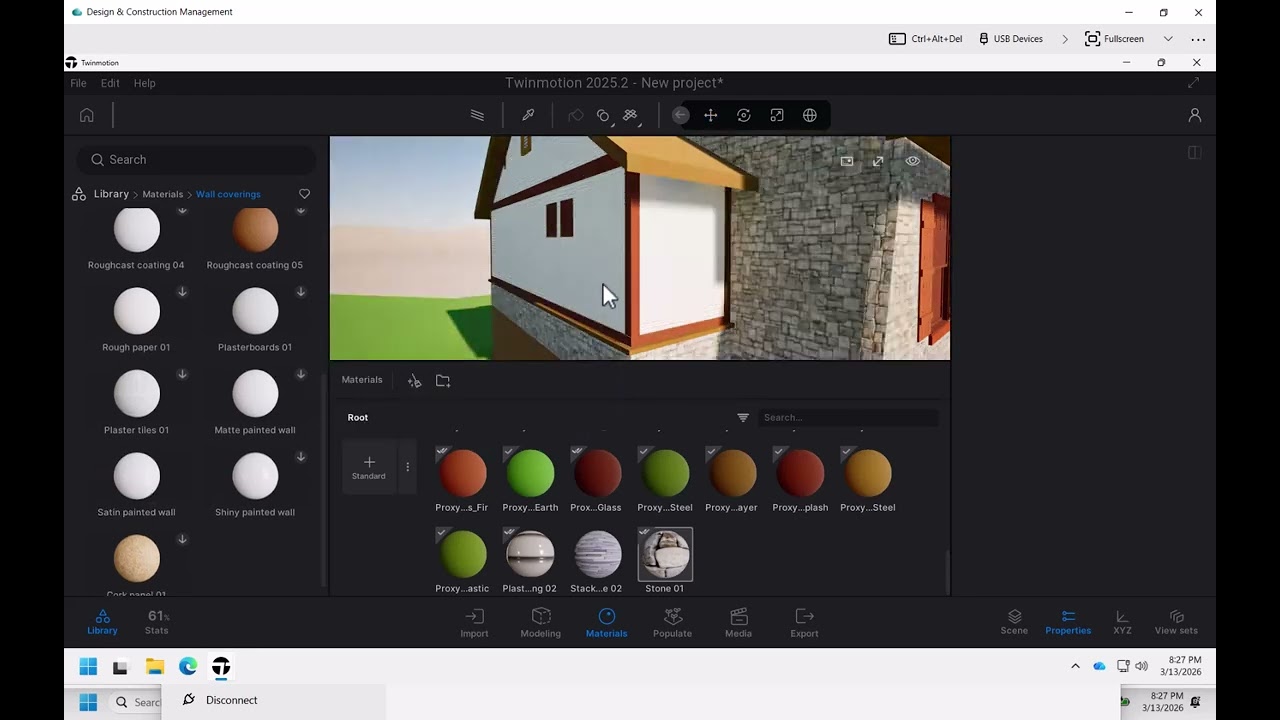Go to Materials in the library breadcrumb
1280x720 pixels.
tap(162, 194)
